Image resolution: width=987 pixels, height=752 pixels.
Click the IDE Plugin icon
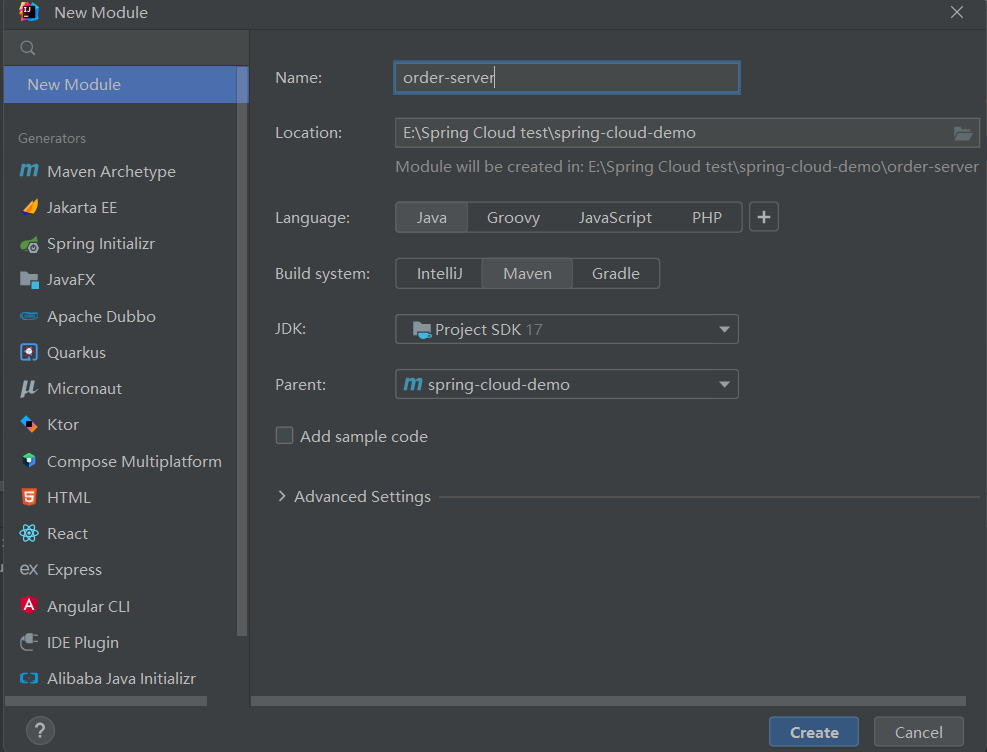click(x=29, y=642)
